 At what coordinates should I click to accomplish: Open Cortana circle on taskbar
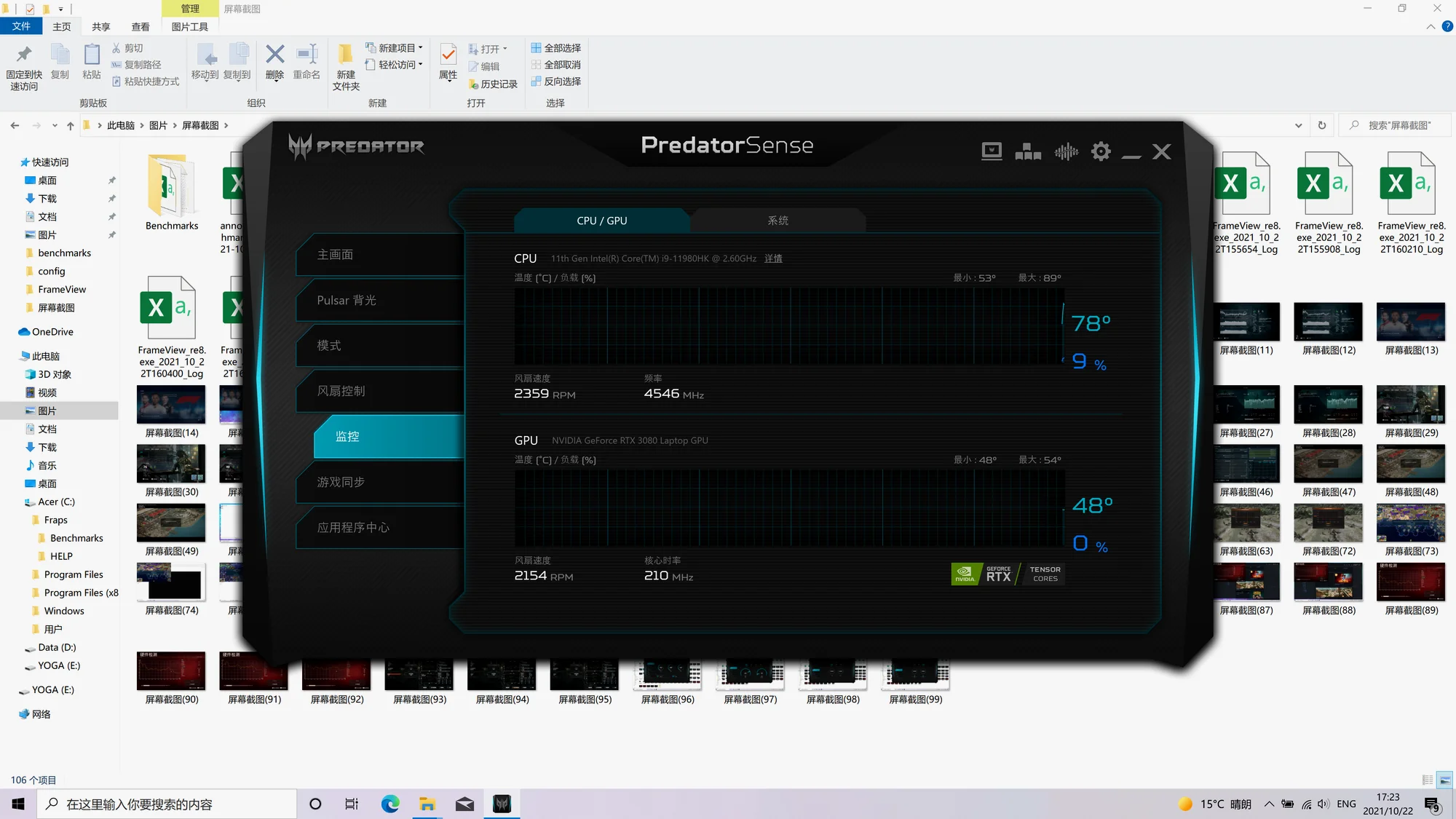tap(315, 804)
